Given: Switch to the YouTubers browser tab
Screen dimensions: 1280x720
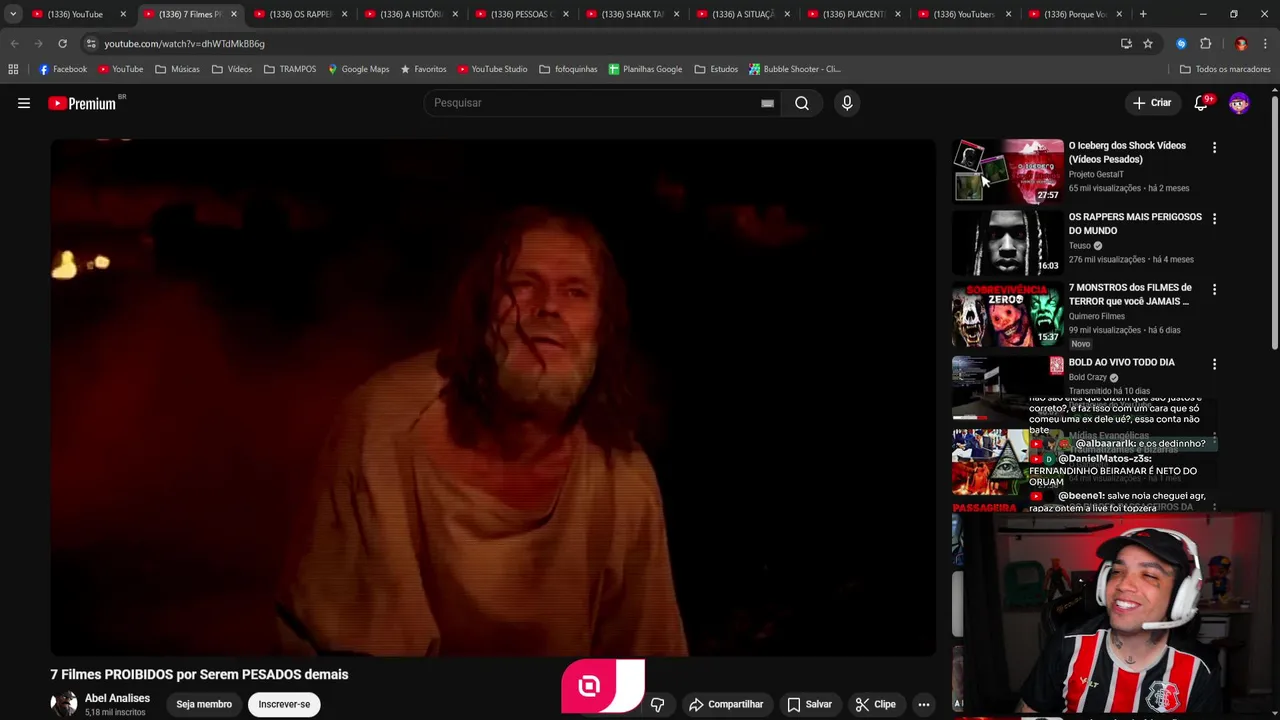Looking at the screenshot, I should (962, 14).
